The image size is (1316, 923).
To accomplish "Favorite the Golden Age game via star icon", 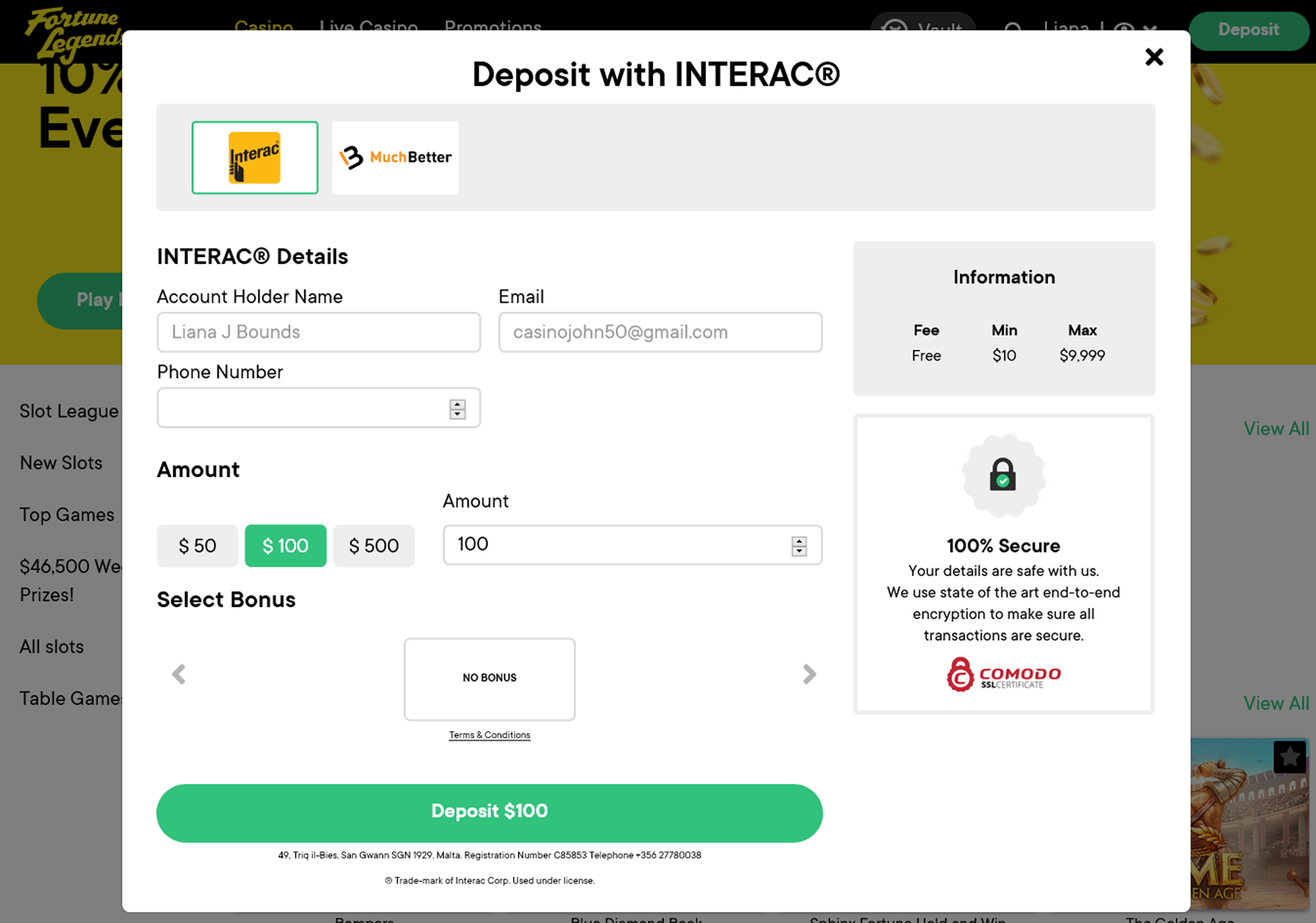I will pos(1289,757).
